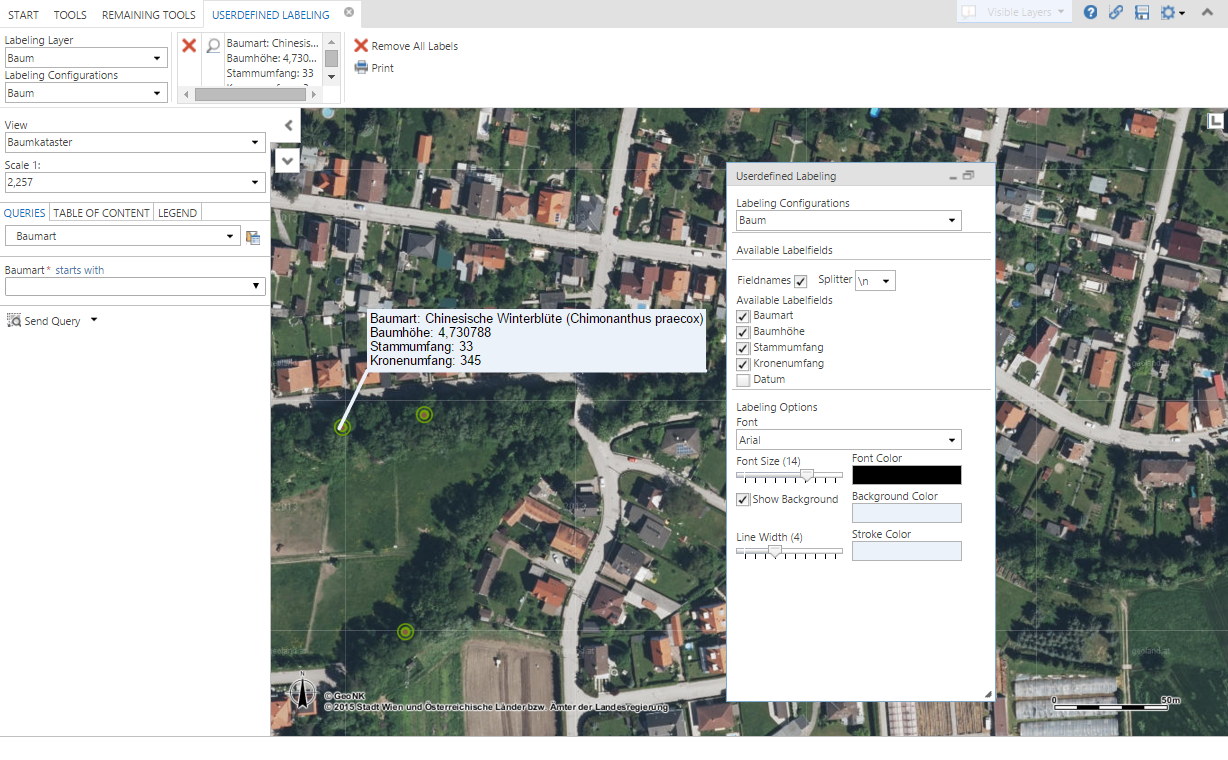The width and height of the screenshot is (1228, 760).
Task: Enable the Datum label field
Action: click(x=742, y=380)
